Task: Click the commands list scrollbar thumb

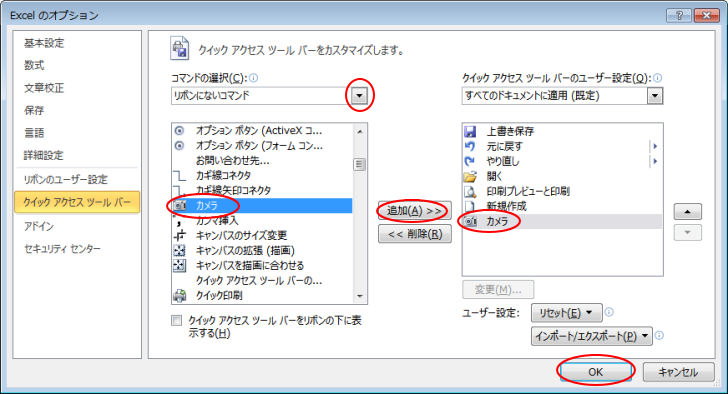Action: [x=359, y=164]
